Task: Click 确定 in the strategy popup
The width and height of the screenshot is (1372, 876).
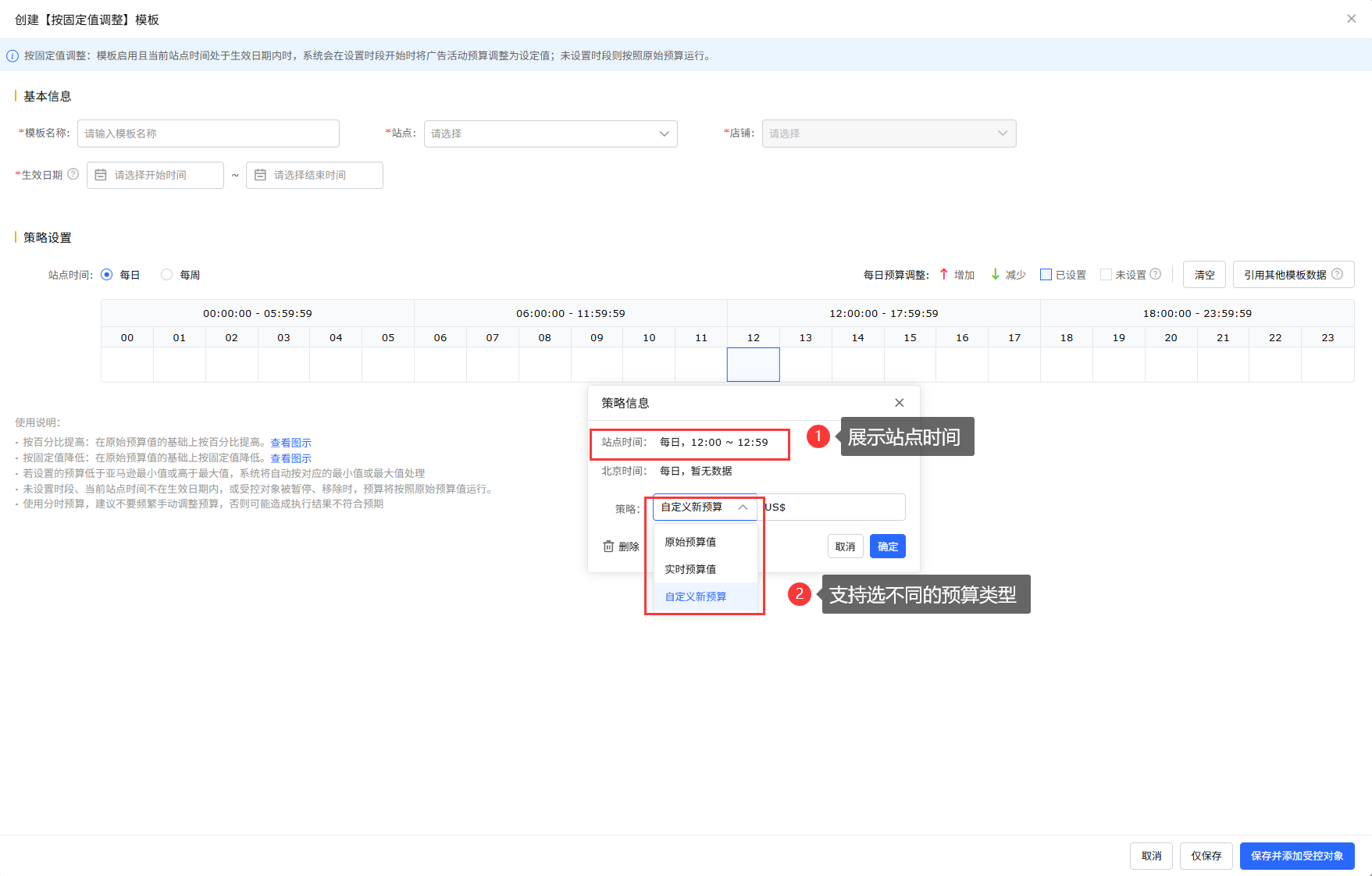Action: 888,547
